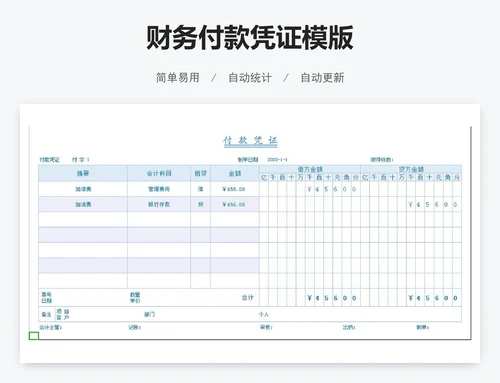Click the 金额 column header
The height and width of the screenshot is (383, 500).
pos(235,173)
